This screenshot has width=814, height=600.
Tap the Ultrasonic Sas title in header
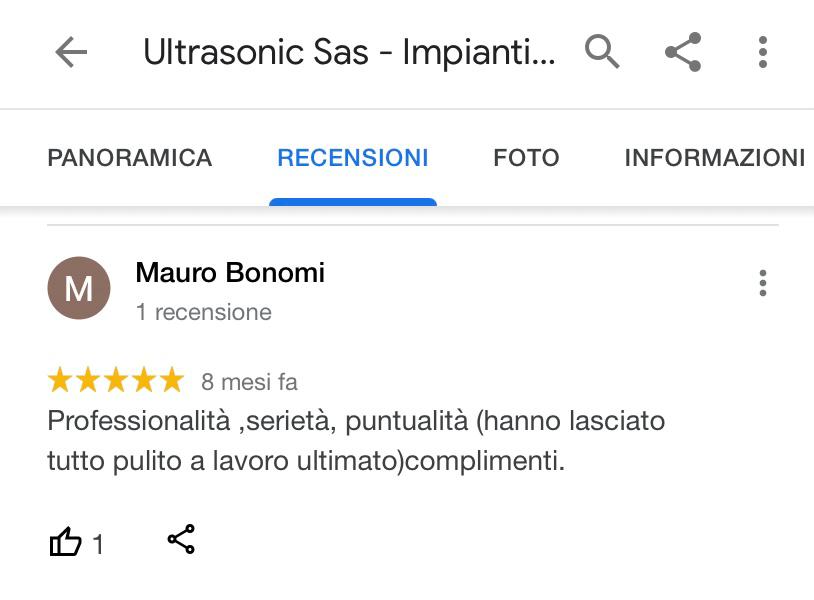tap(350, 51)
